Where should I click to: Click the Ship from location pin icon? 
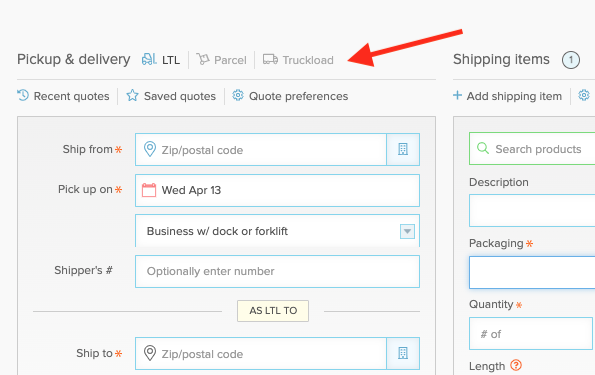[150, 149]
